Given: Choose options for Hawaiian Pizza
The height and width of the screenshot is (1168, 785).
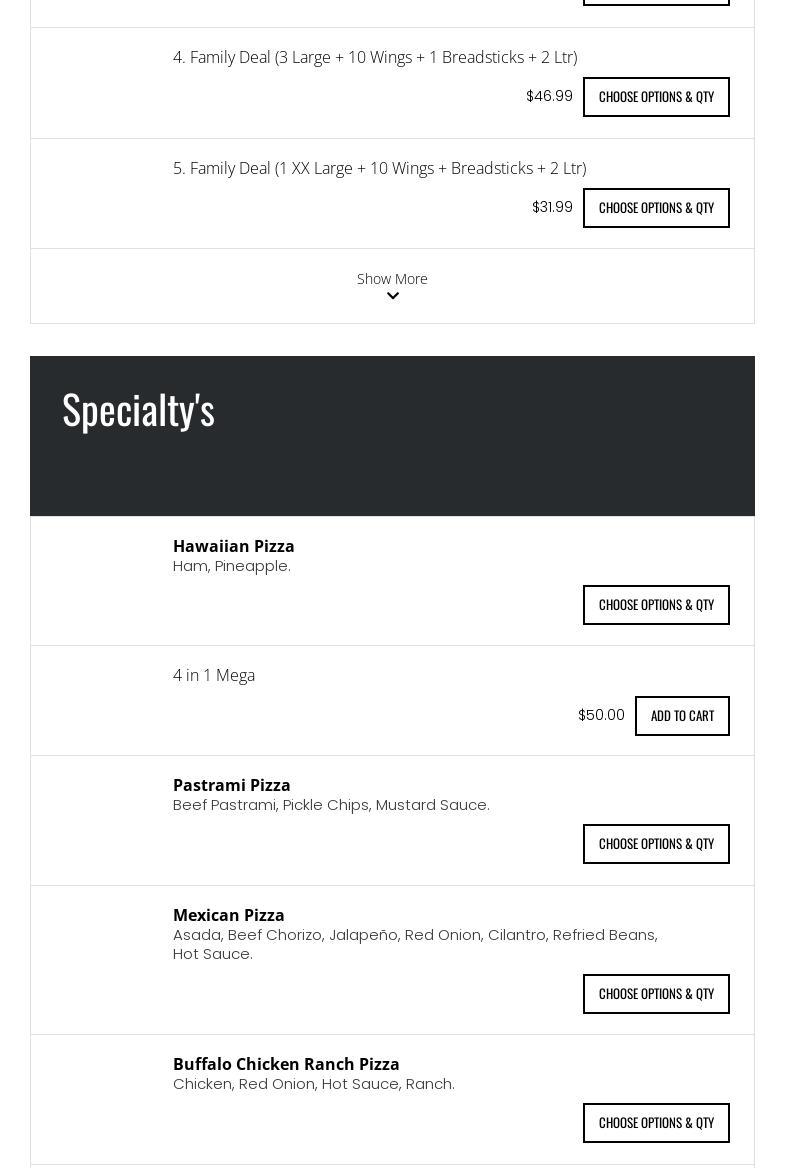Looking at the screenshot, I should pyautogui.click(x=656, y=605).
